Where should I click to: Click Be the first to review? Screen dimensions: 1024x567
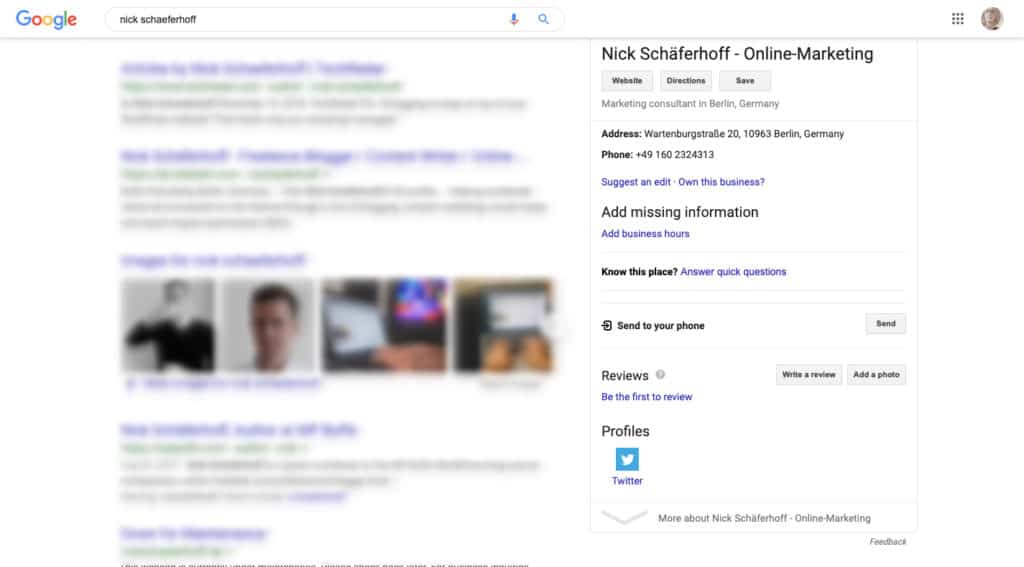point(647,397)
